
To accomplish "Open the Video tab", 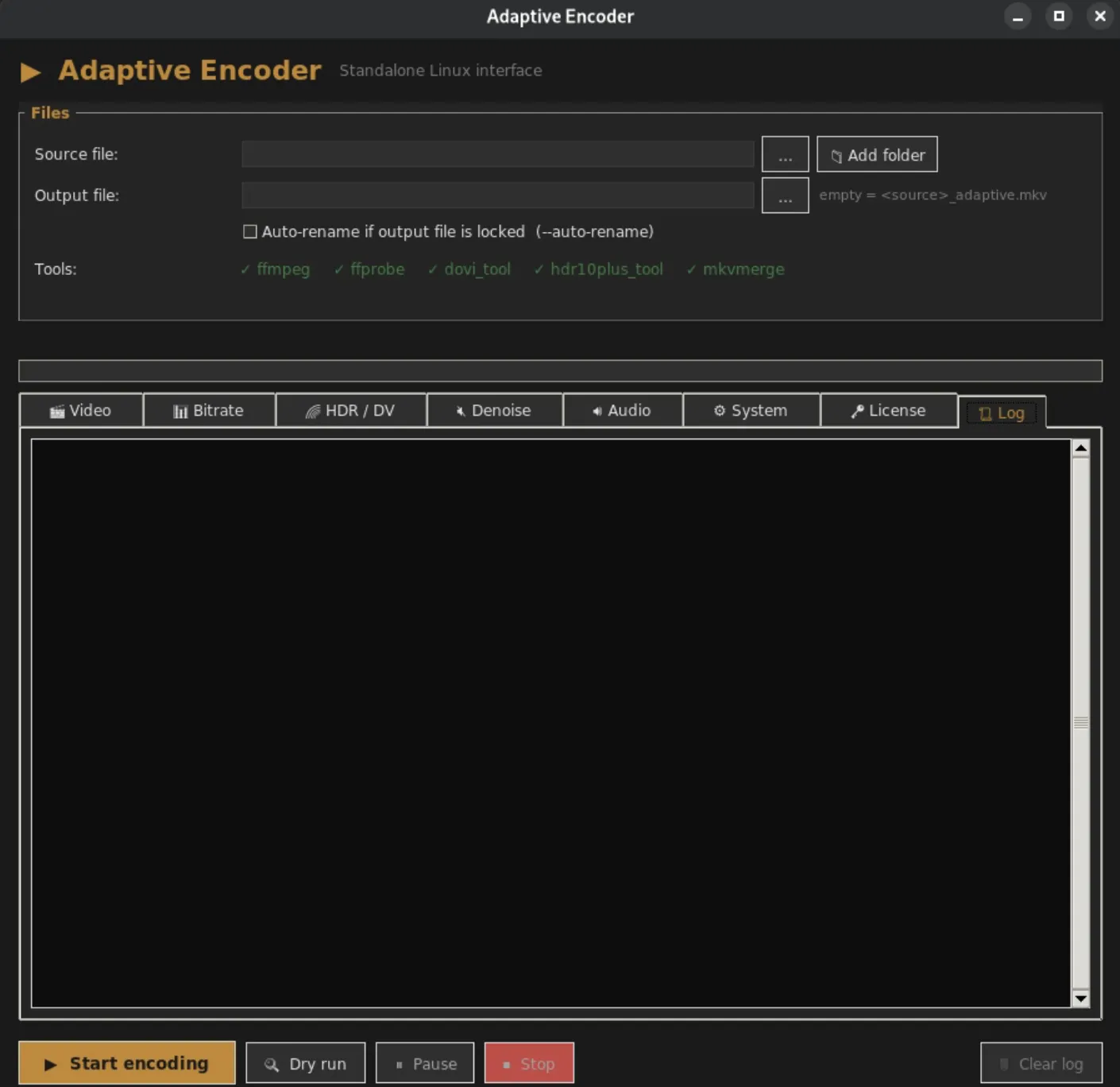I will (x=81, y=410).
